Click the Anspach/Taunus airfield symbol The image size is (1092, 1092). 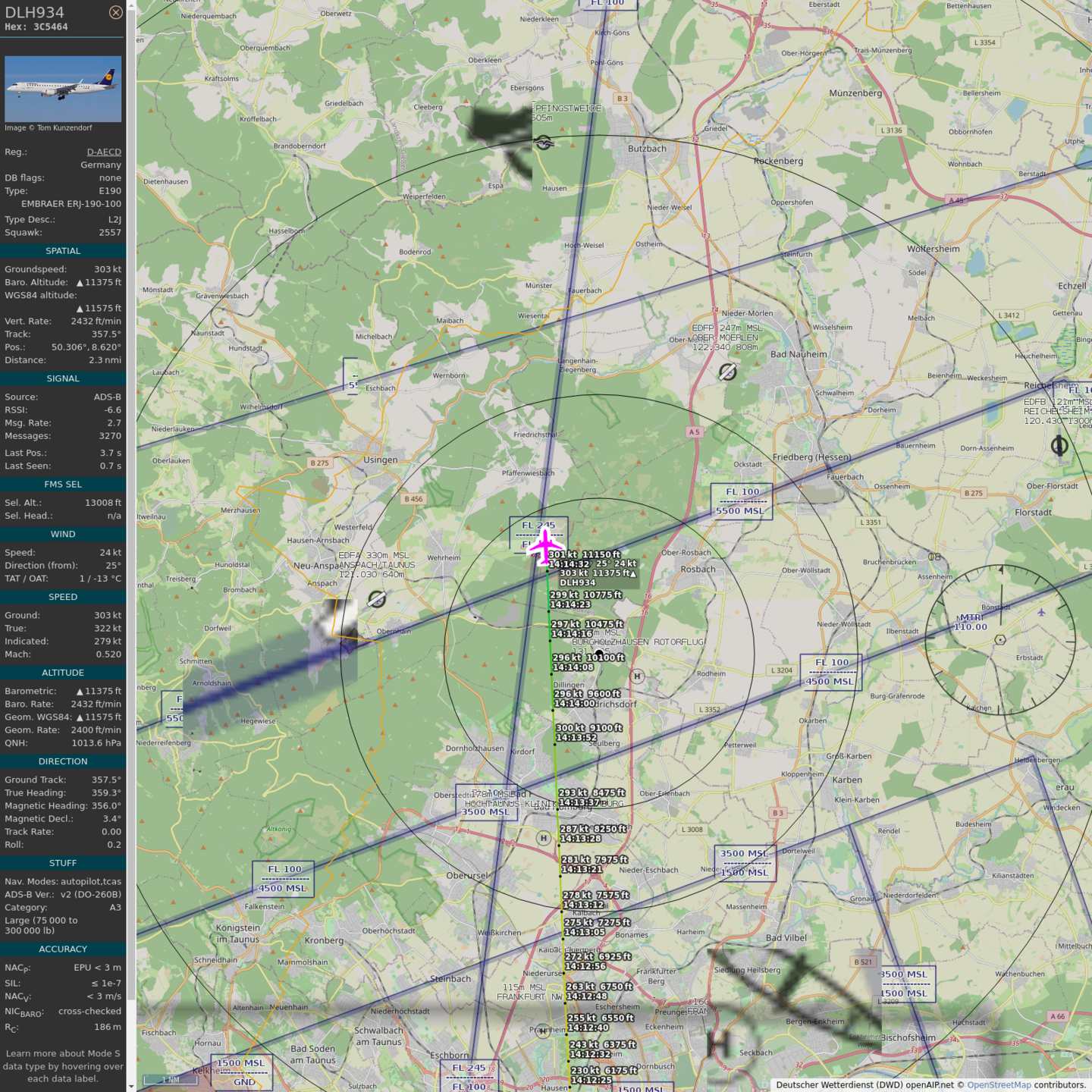click(x=376, y=600)
